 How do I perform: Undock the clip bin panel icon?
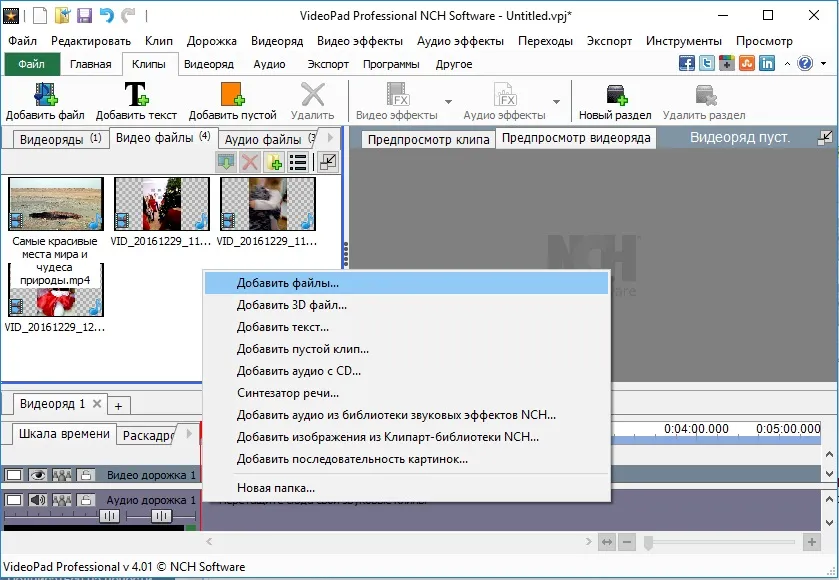[327, 162]
